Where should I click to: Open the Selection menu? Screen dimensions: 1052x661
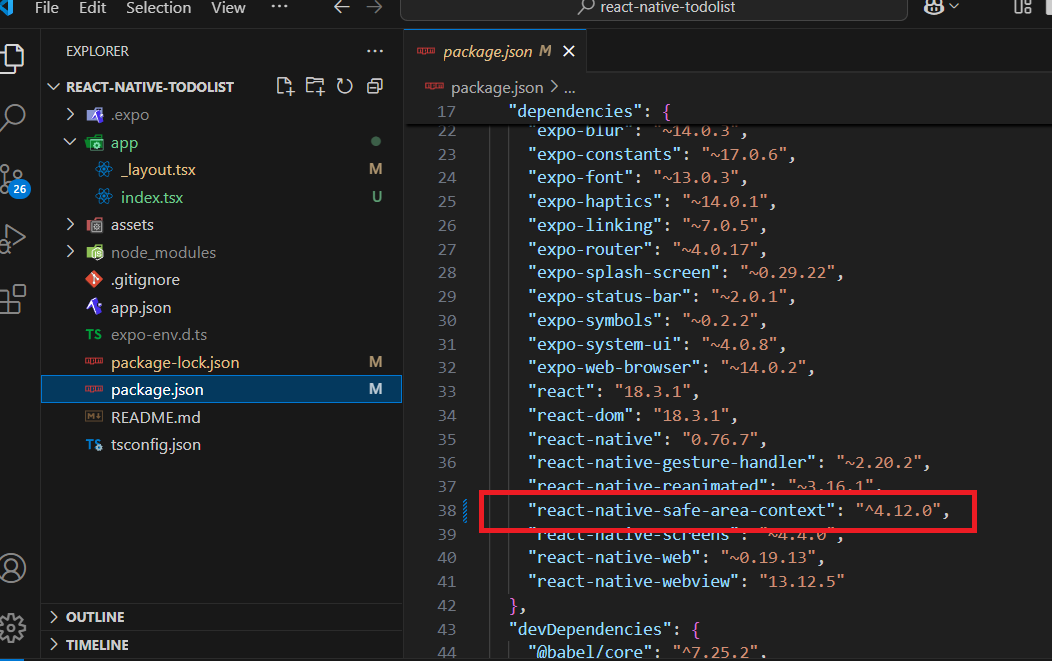[158, 8]
